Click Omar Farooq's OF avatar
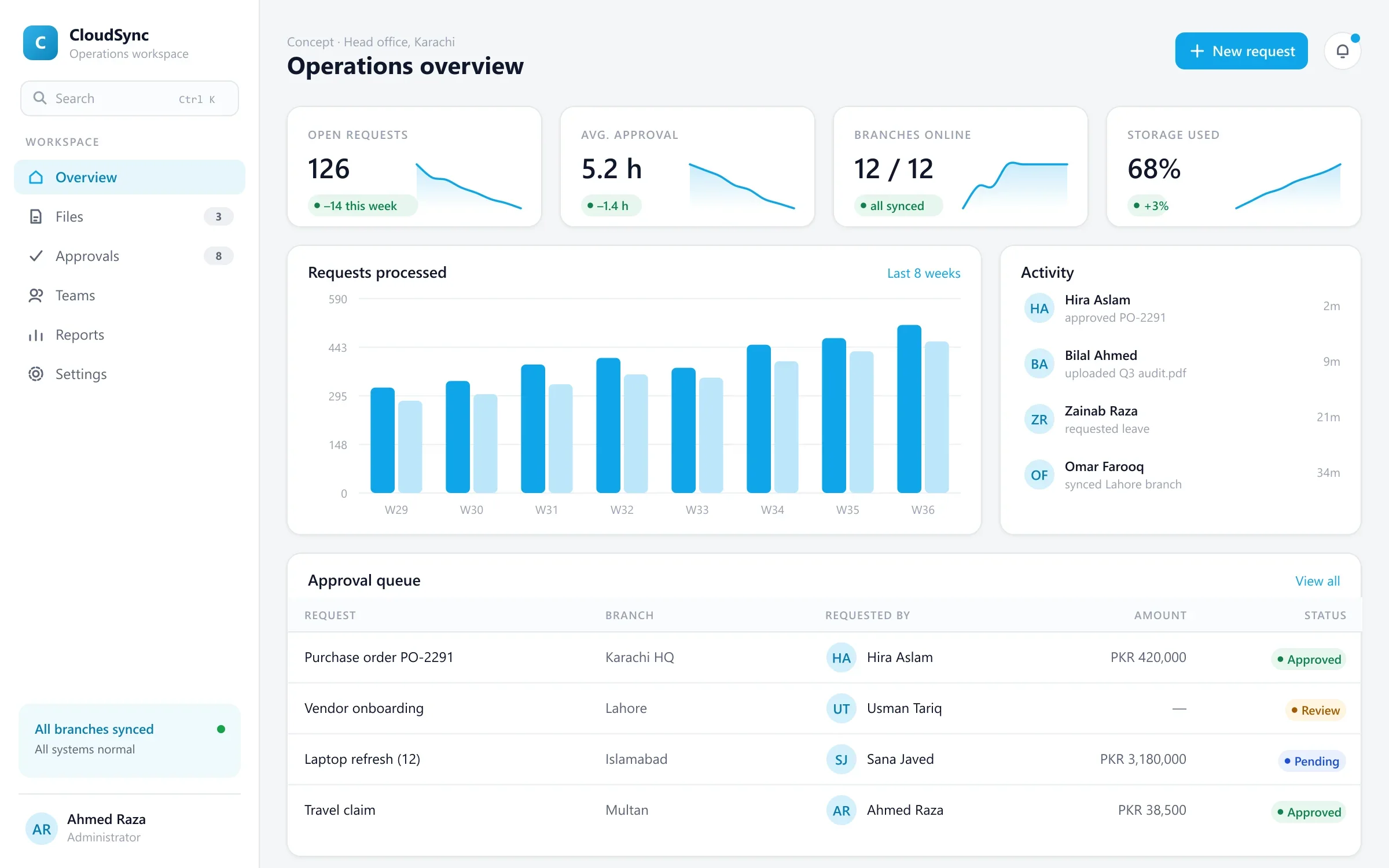This screenshot has height=868, width=1389. (x=1039, y=475)
